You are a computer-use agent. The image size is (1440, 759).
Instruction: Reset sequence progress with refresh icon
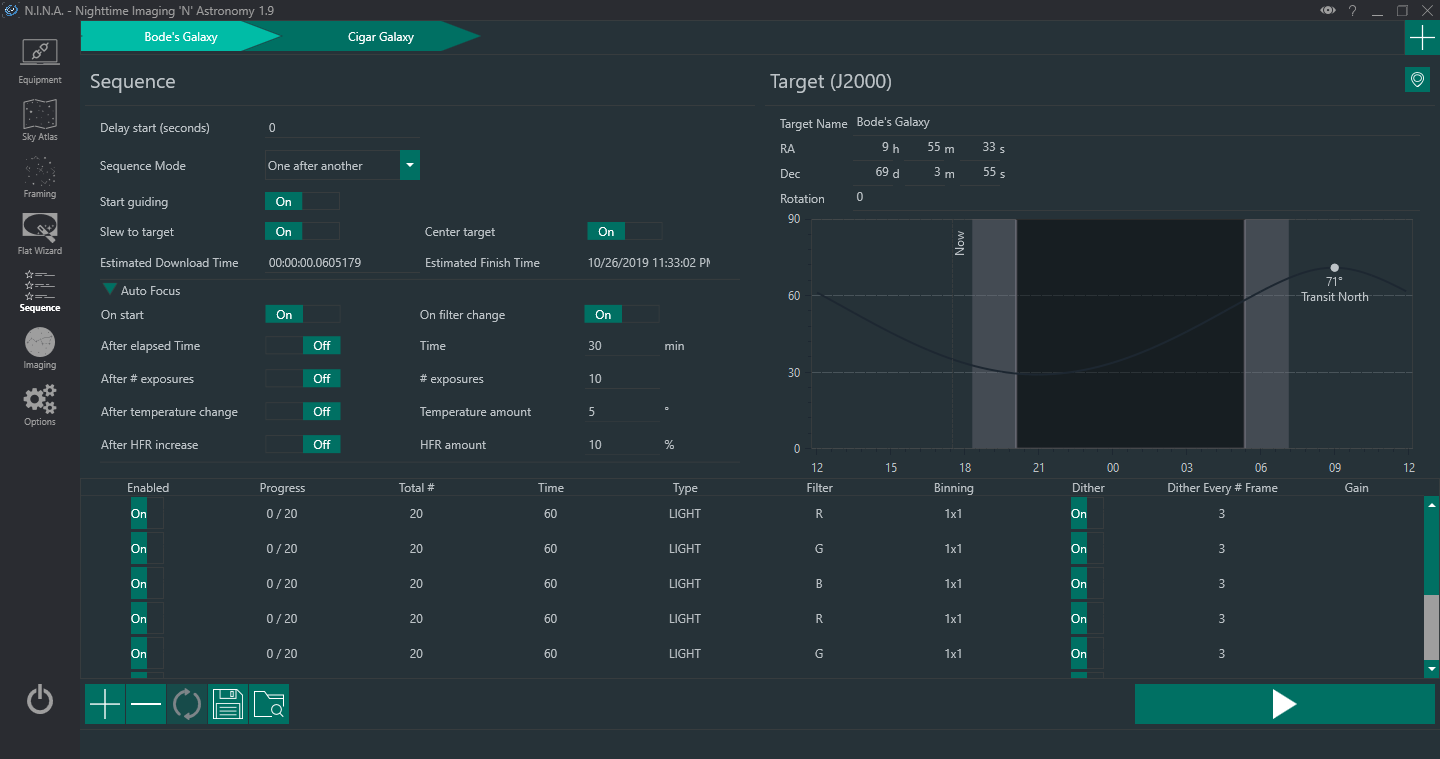187,704
